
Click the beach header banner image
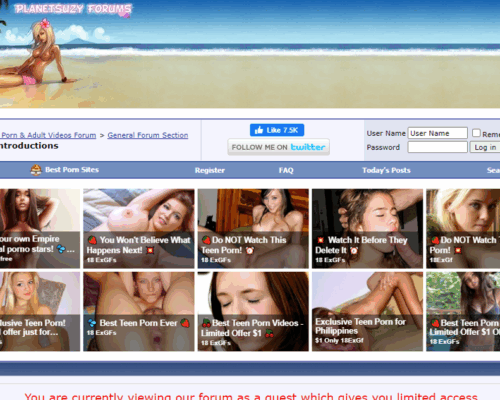250,54
